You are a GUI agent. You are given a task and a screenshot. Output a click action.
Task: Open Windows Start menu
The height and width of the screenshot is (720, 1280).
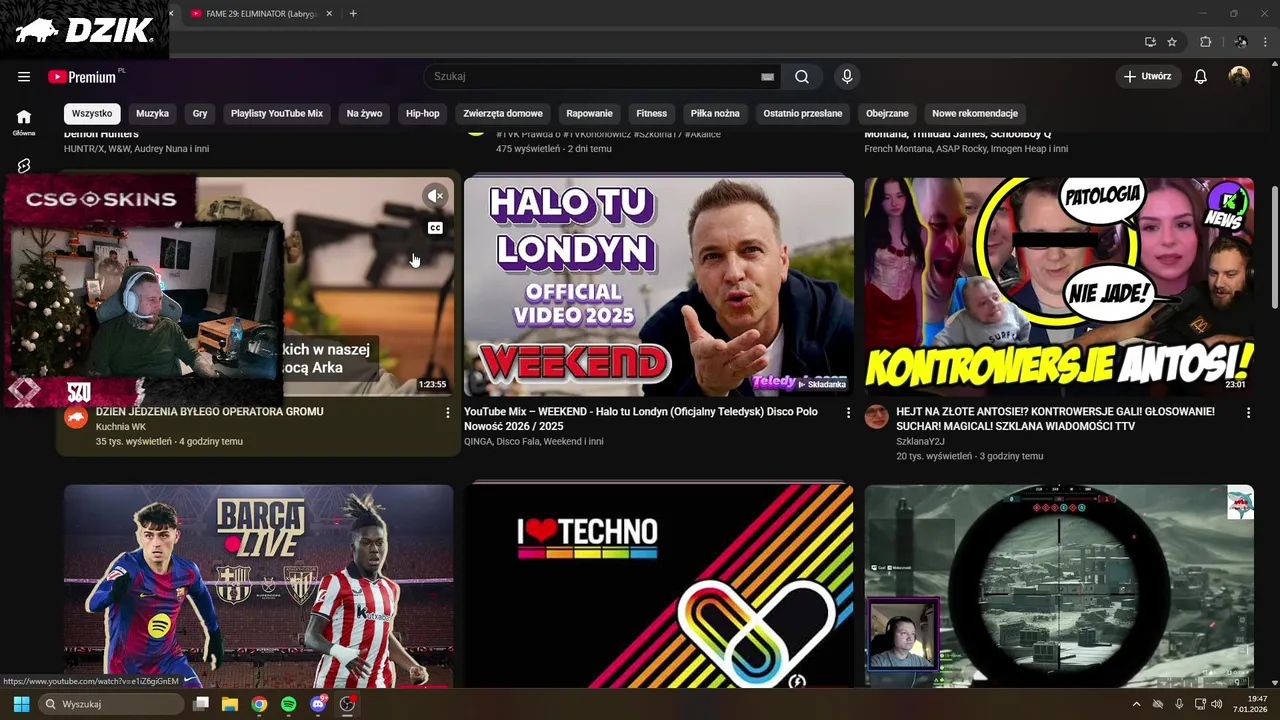(21, 704)
